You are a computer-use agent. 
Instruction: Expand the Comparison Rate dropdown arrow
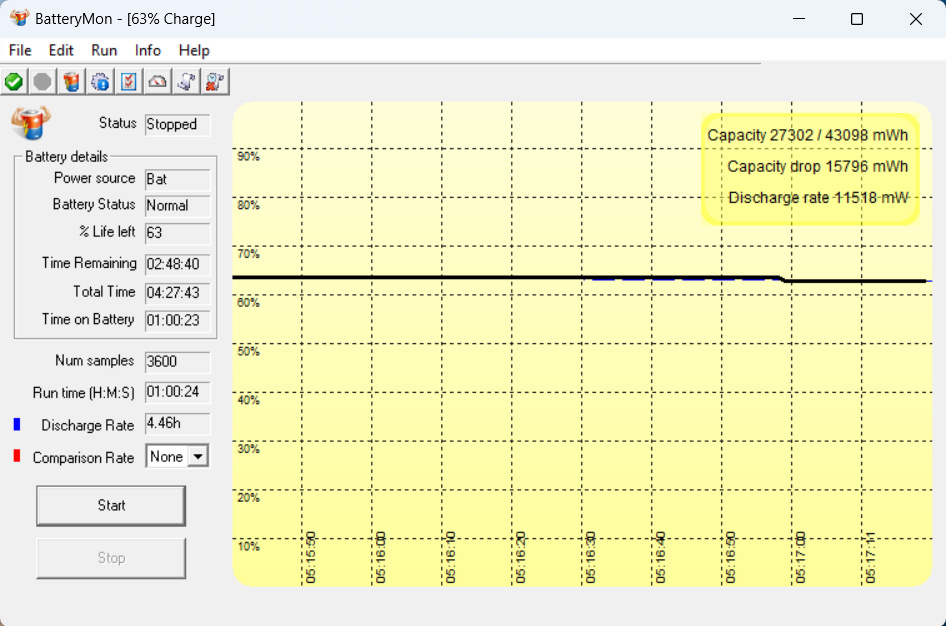pos(198,457)
